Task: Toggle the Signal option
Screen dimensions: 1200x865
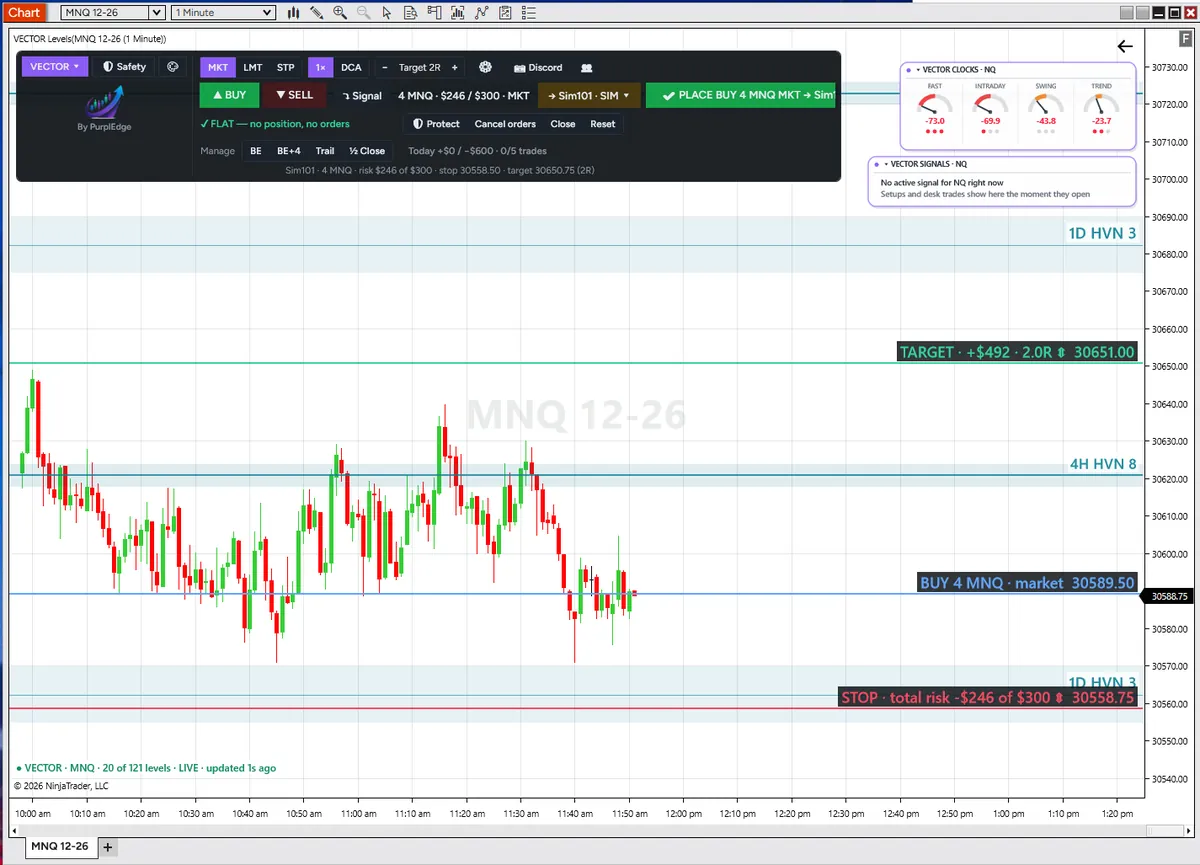Action: [x=361, y=96]
